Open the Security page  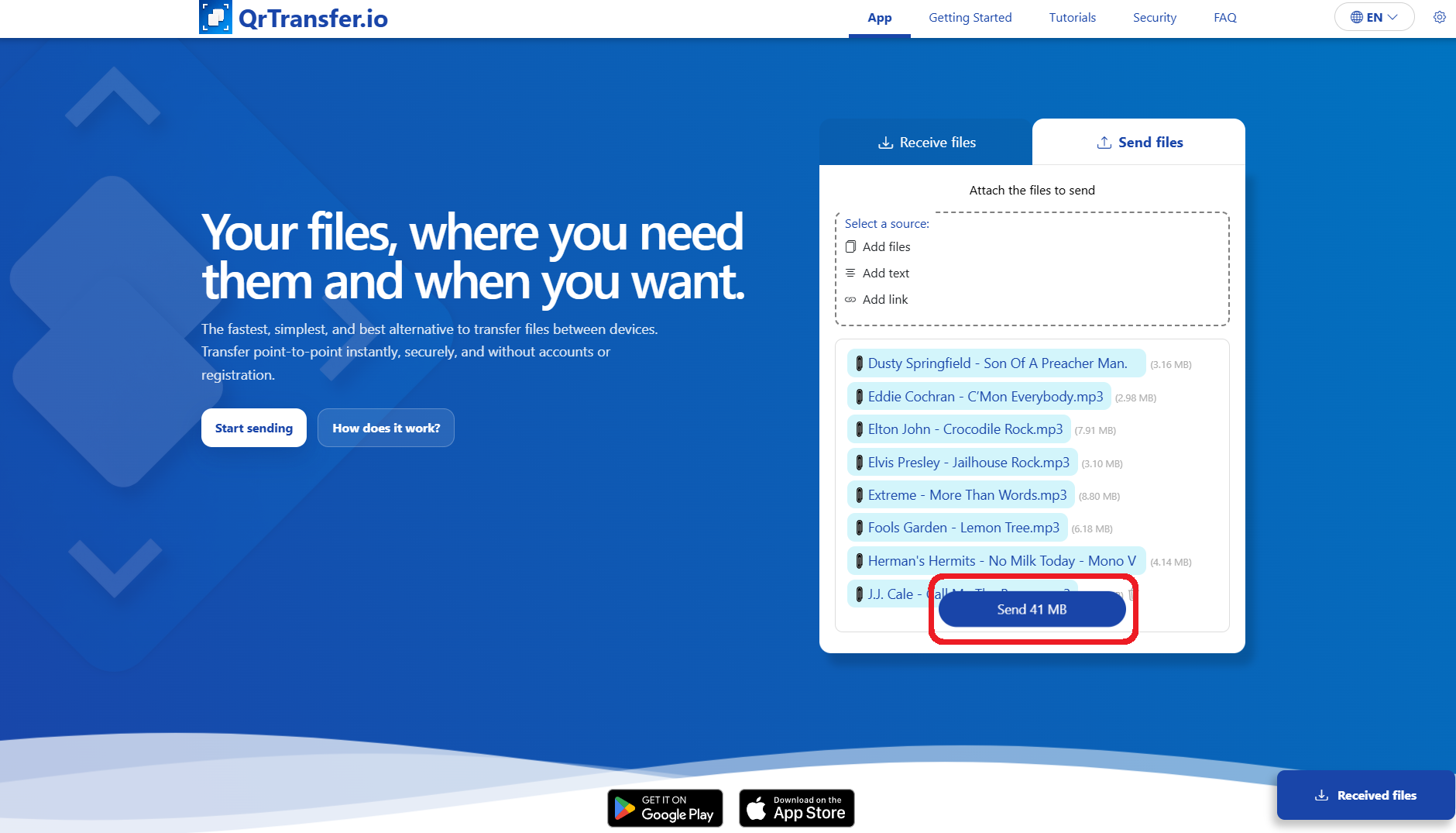pos(1154,17)
